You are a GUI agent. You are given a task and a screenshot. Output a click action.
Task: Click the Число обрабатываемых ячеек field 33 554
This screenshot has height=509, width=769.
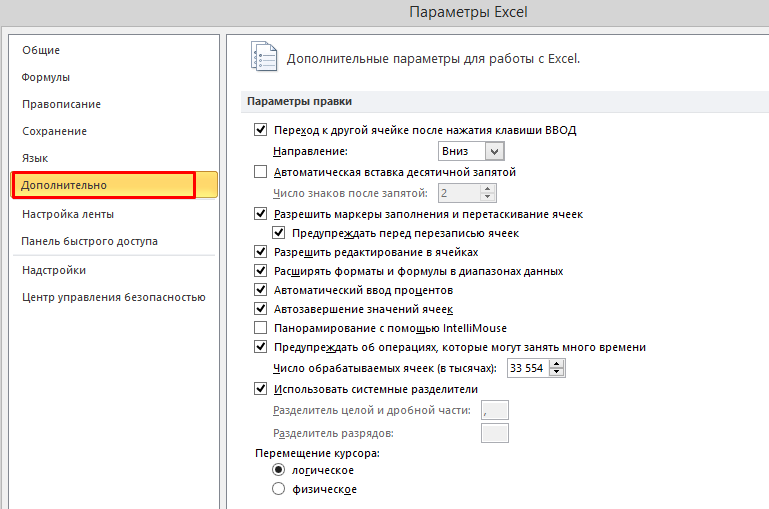click(x=528, y=368)
